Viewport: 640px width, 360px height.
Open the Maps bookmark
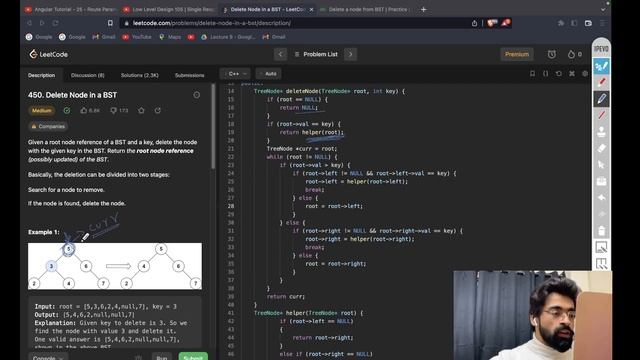[x=170, y=37]
